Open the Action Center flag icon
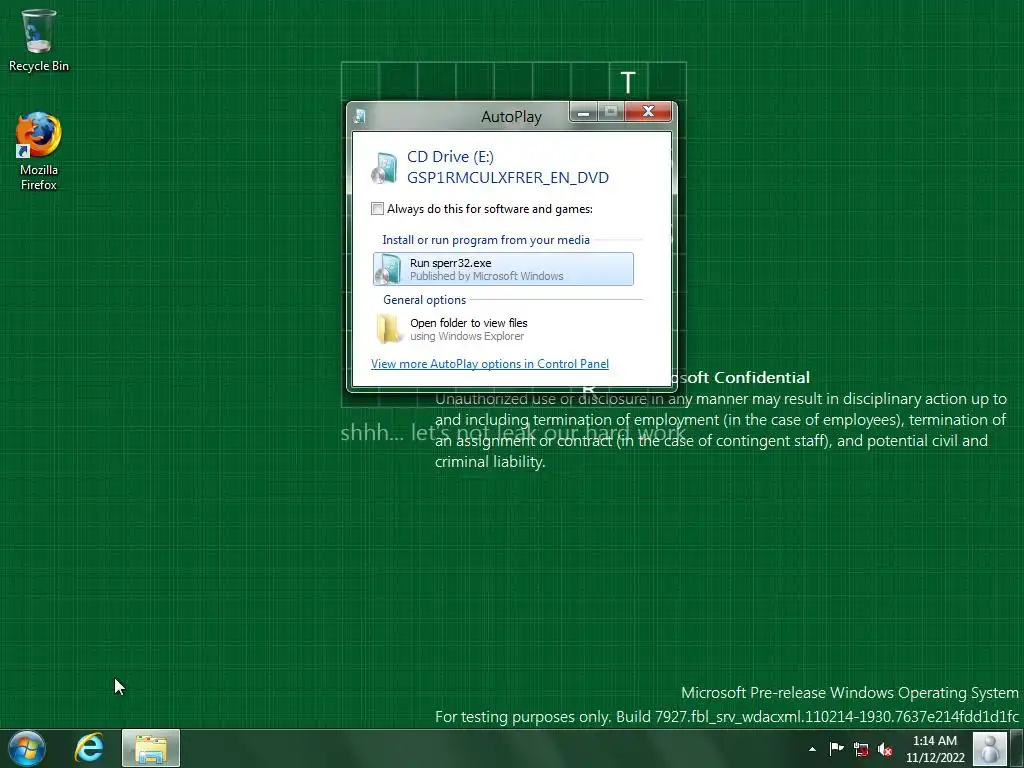 click(x=837, y=749)
